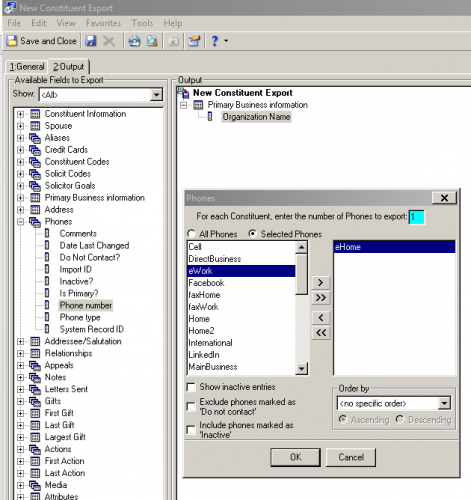Click the Properties toolbar icon next to Help
This screenshot has width=471, height=500.
coord(194,41)
